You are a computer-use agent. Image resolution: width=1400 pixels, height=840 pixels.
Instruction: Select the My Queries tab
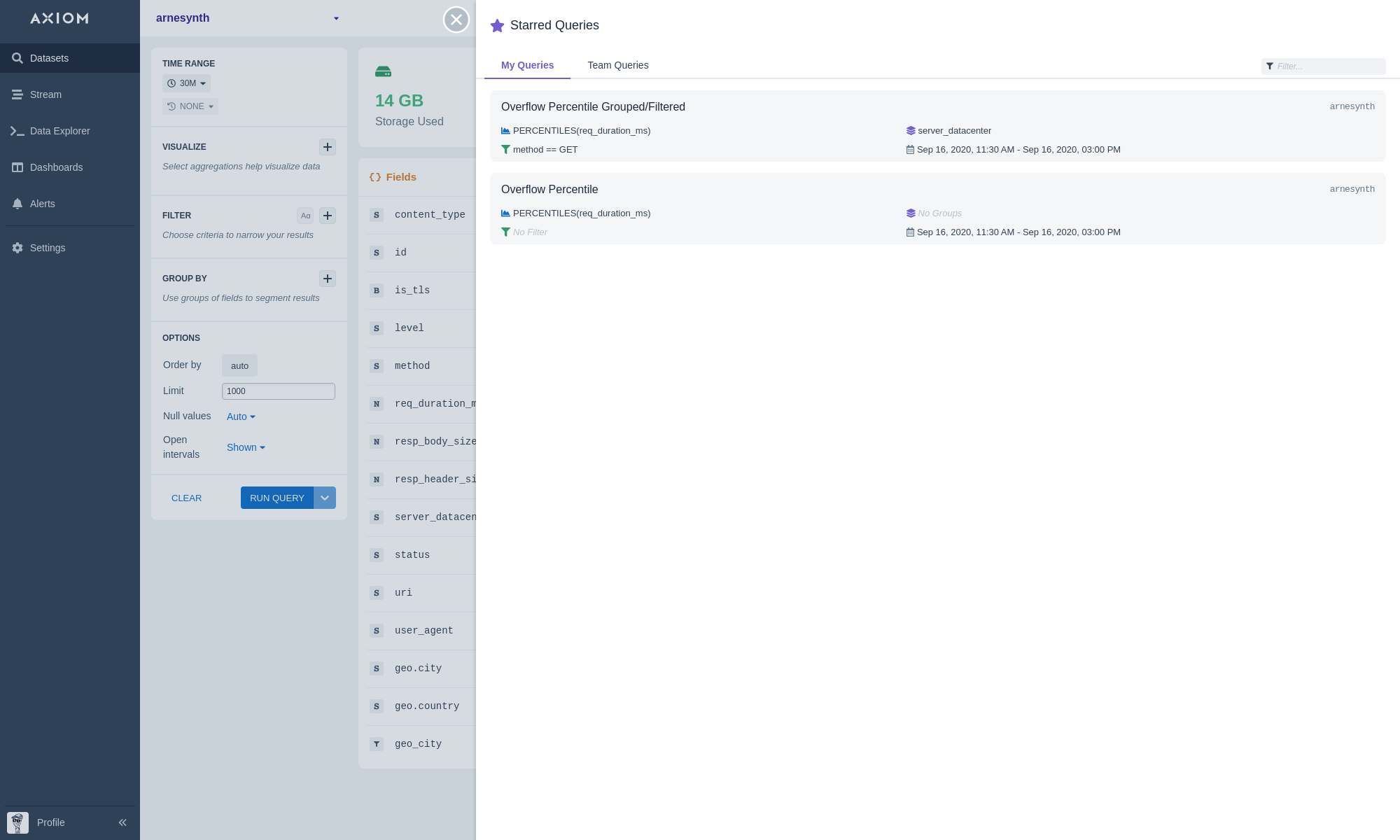coord(527,65)
